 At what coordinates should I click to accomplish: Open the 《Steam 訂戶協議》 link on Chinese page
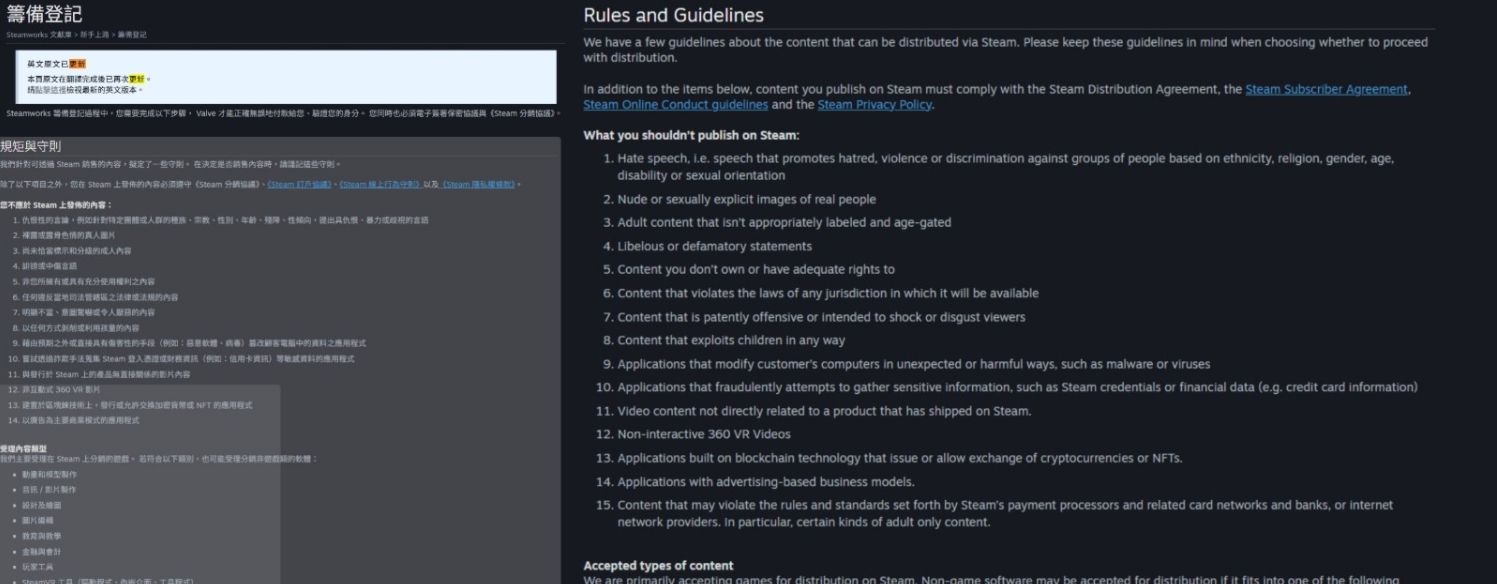[x=300, y=184]
